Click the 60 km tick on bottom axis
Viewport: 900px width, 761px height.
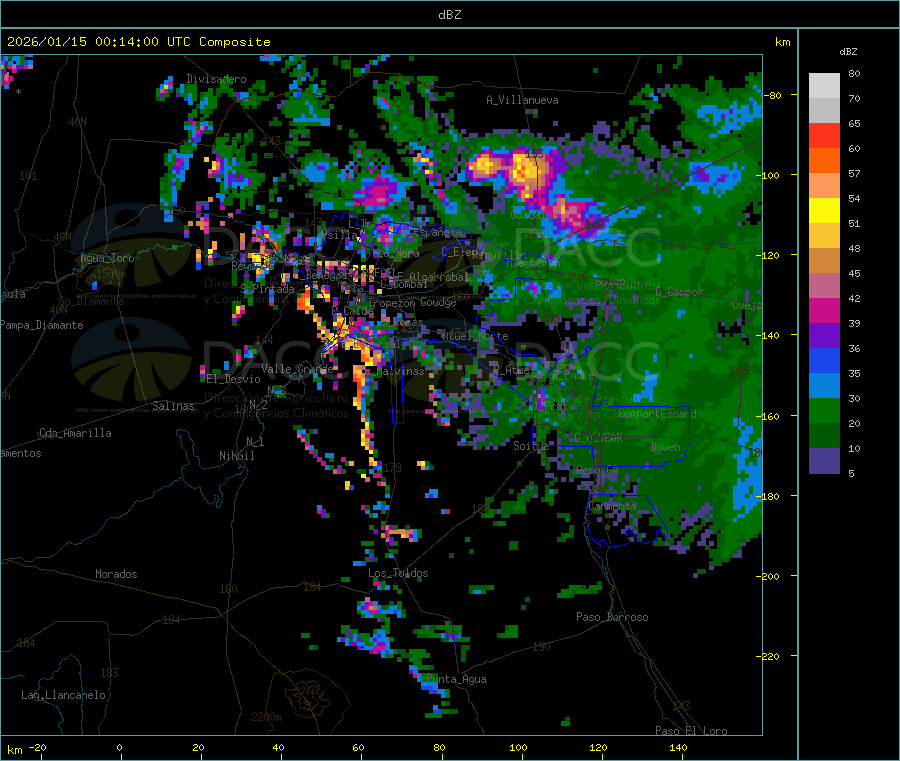(358, 747)
